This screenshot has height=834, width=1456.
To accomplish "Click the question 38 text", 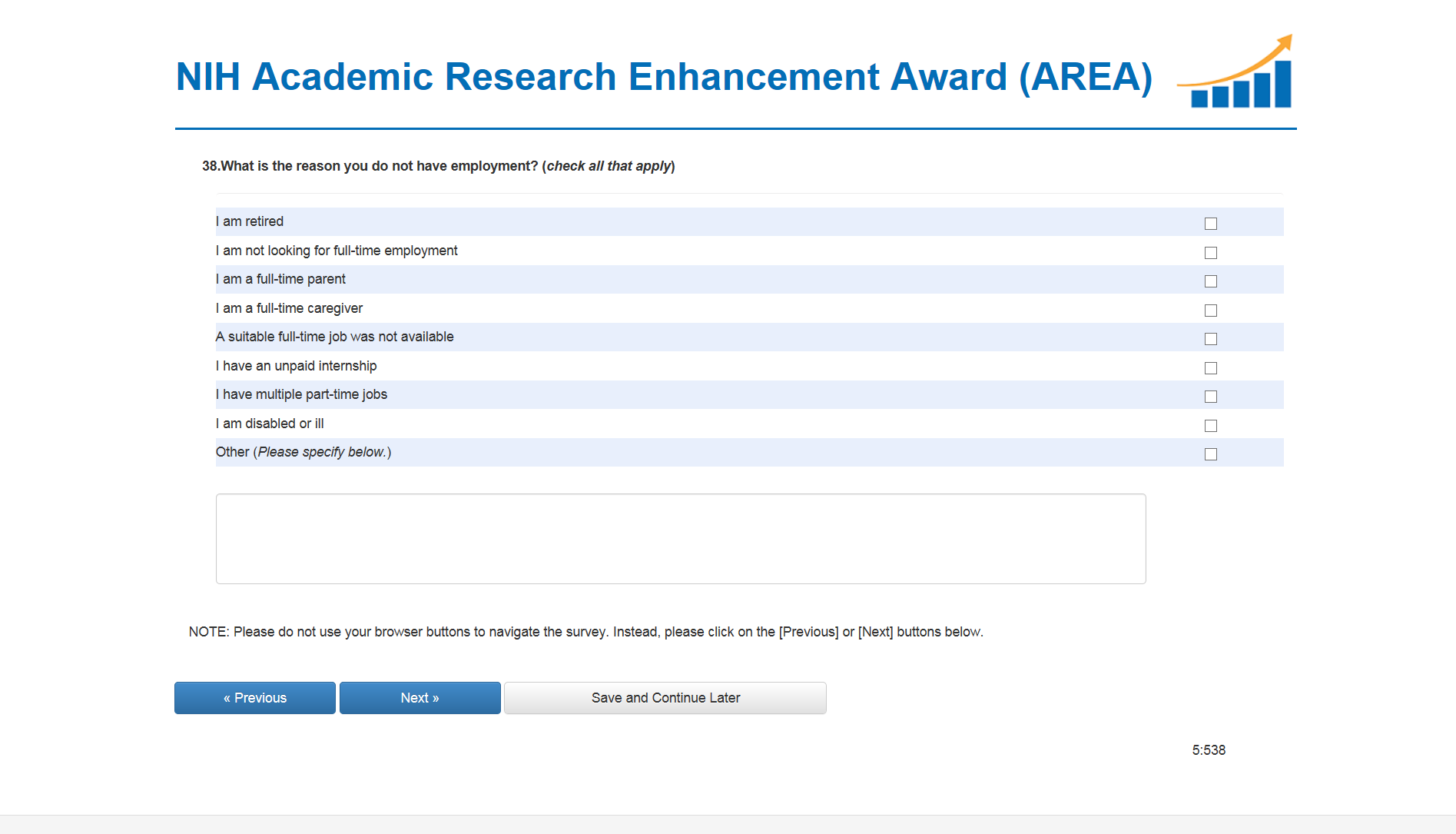I will pyautogui.click(x=438, y=166).
